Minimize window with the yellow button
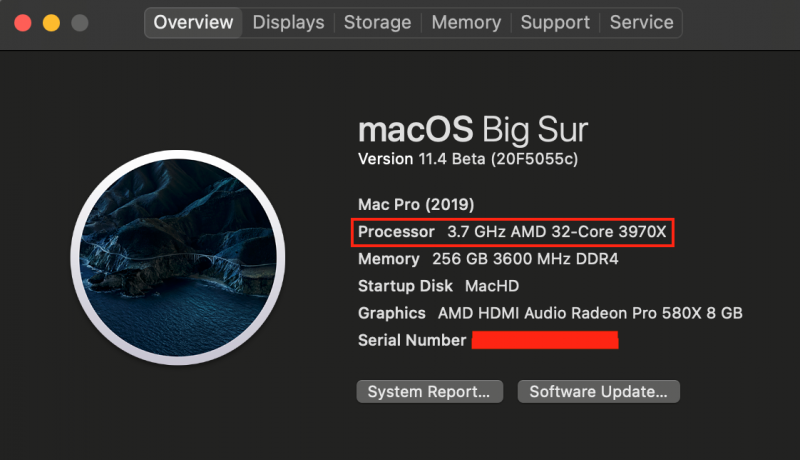This screenshot has width=800, height=460. 50,21
